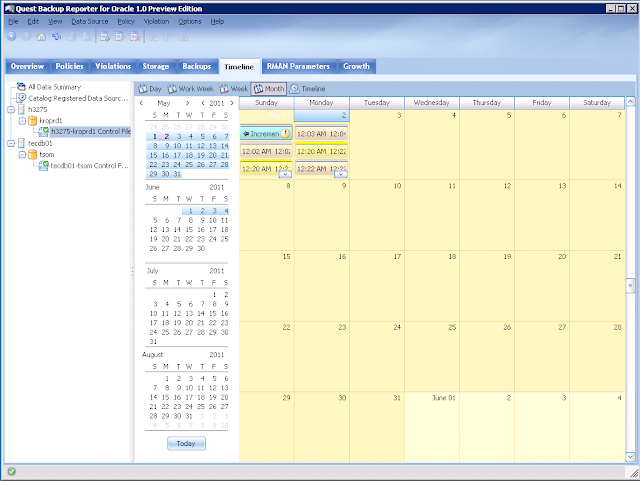Switch to the RMAN Parameters tab

pyautogui.click(x=298, y=66)
